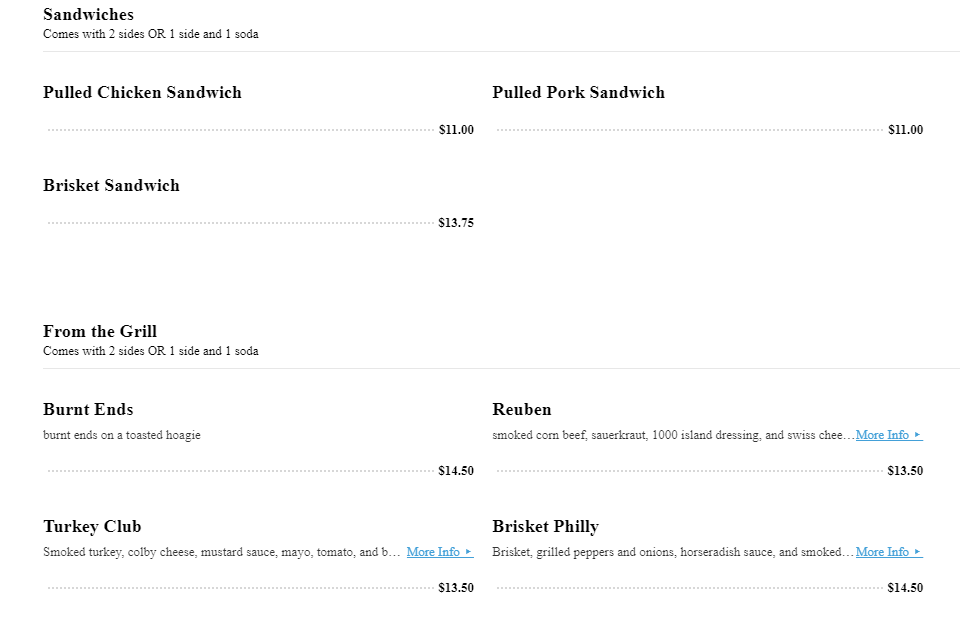Select the Pulled Chicken Sandwich title

[x=142, y=93]
